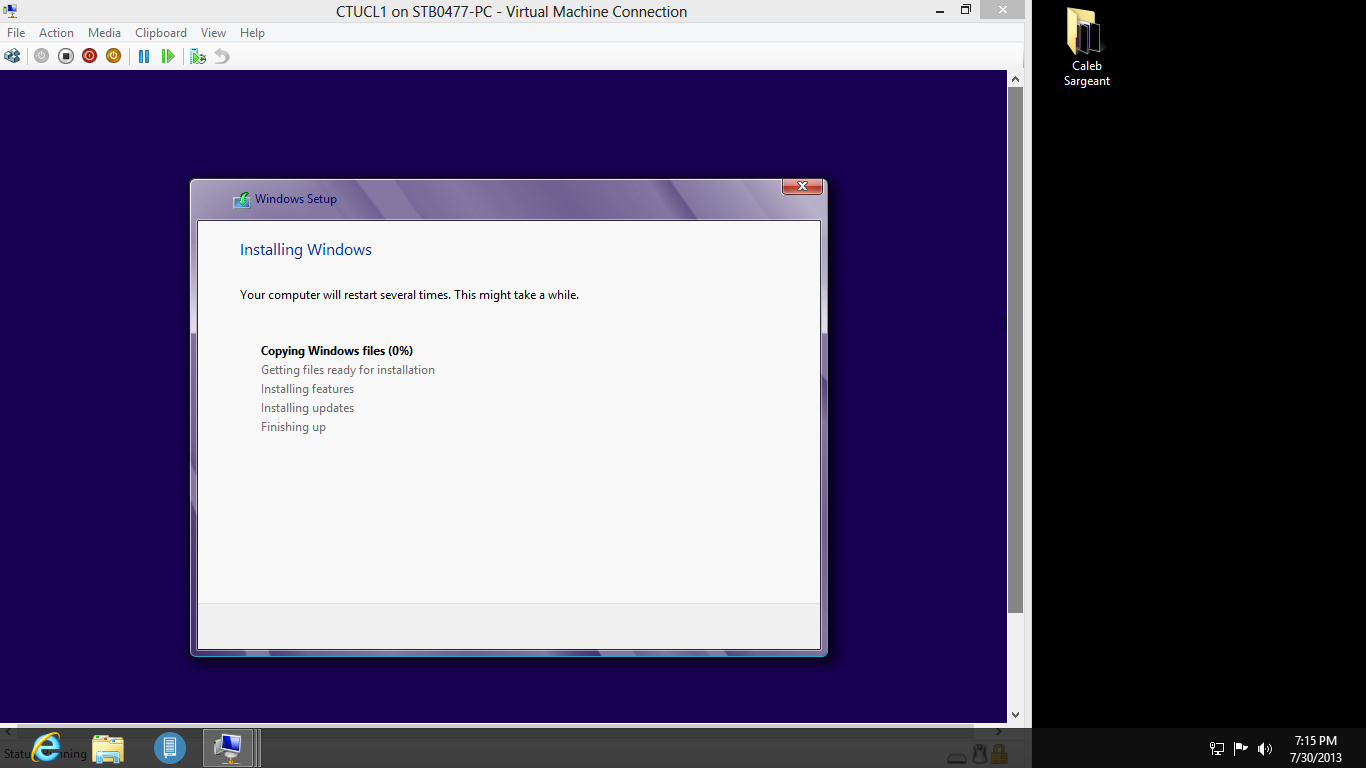This screenshot has width=1366, height=768.
Task: Open the Clipboard menu
Action: 161,33
